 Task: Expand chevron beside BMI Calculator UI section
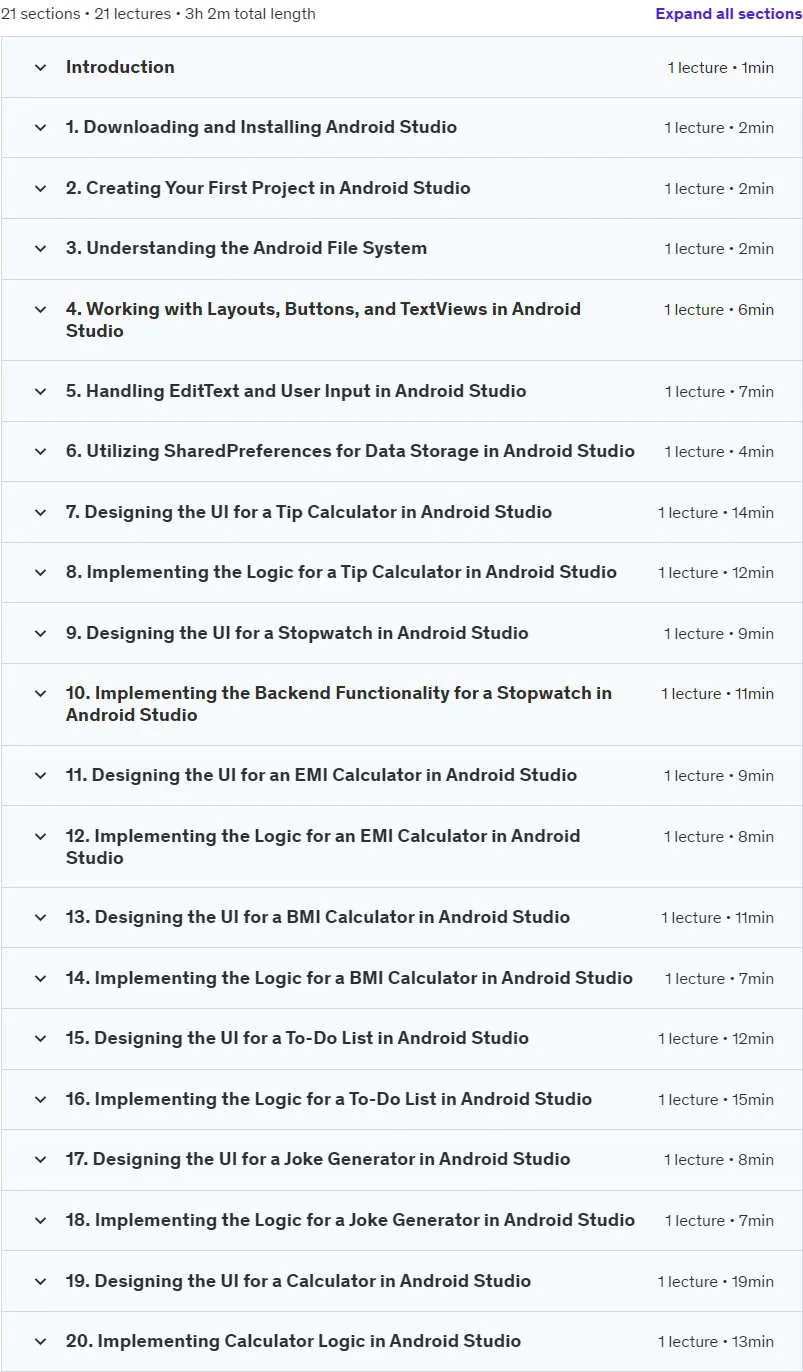pos(40,918)
